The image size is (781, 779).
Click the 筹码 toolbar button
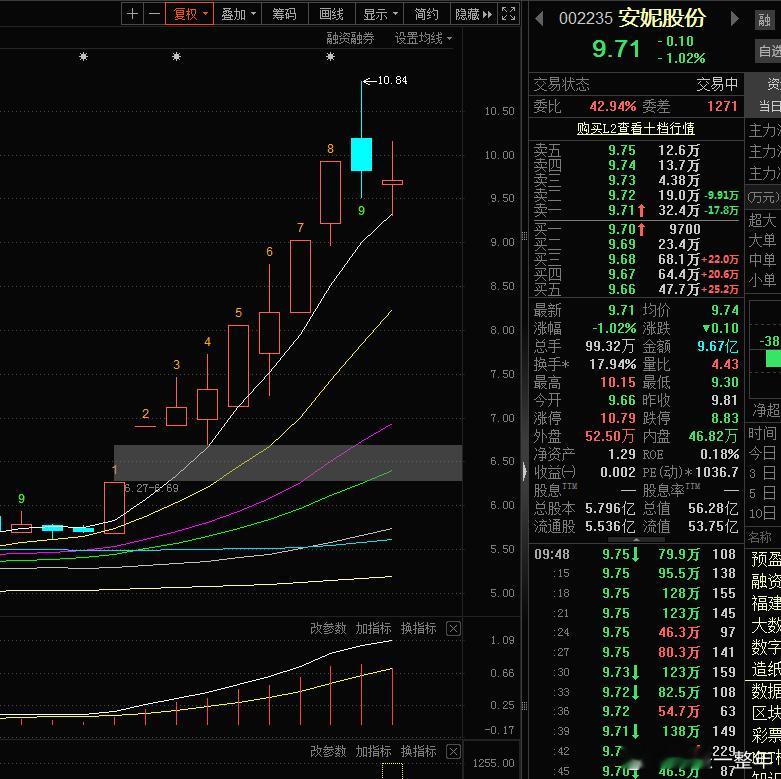[x=284, y=14]
